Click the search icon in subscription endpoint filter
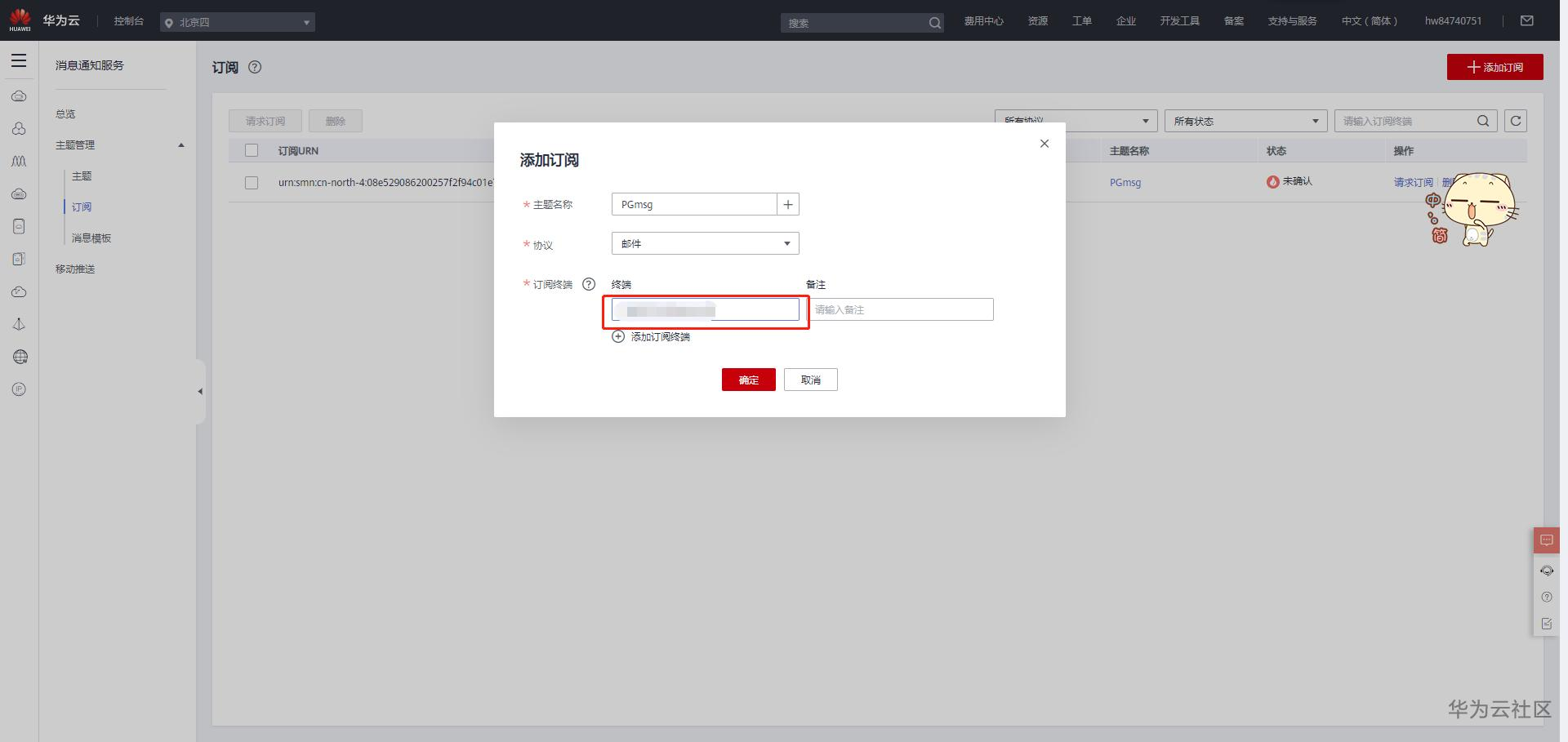The height and width of the screenshot is (742, 1568). tap(1483, 121)
